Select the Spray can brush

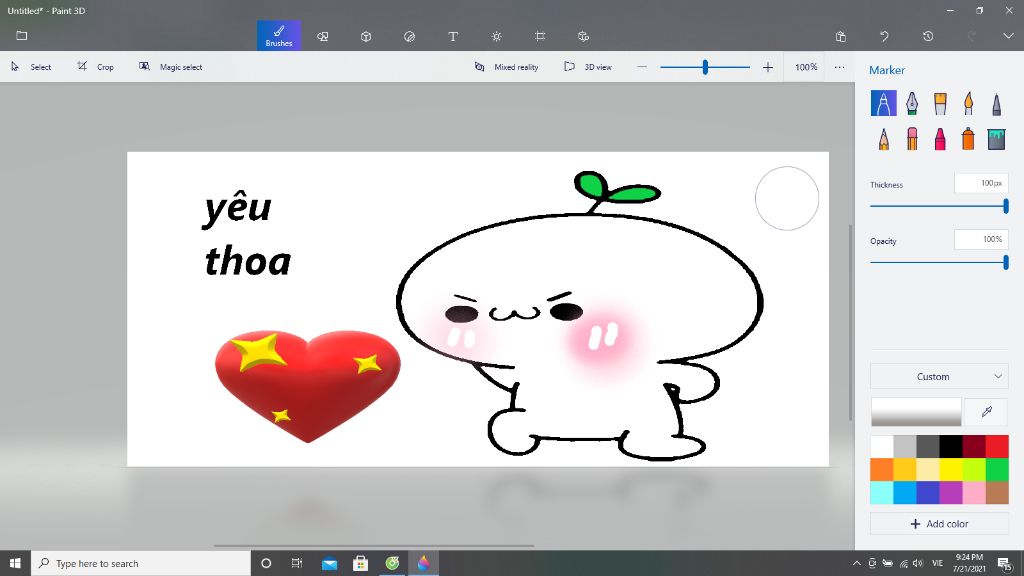pyautogui.click(x=968, y=138)
